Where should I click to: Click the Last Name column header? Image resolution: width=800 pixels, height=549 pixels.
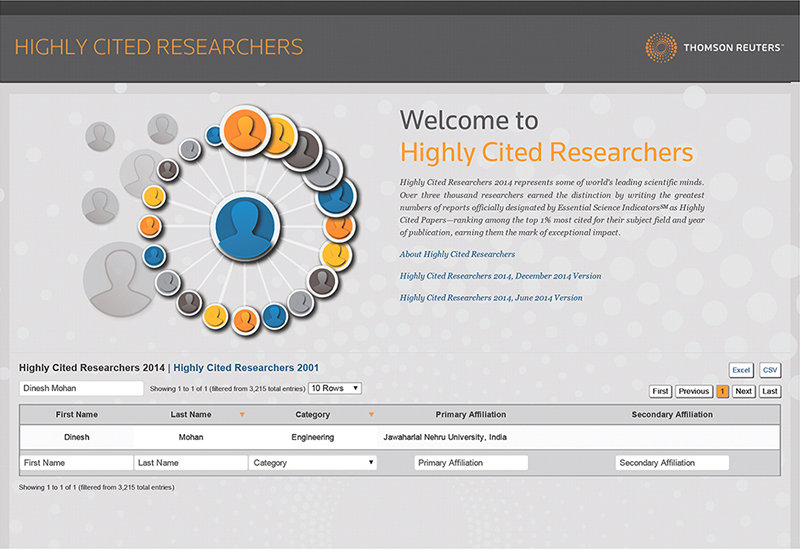(x=191, y=415)
